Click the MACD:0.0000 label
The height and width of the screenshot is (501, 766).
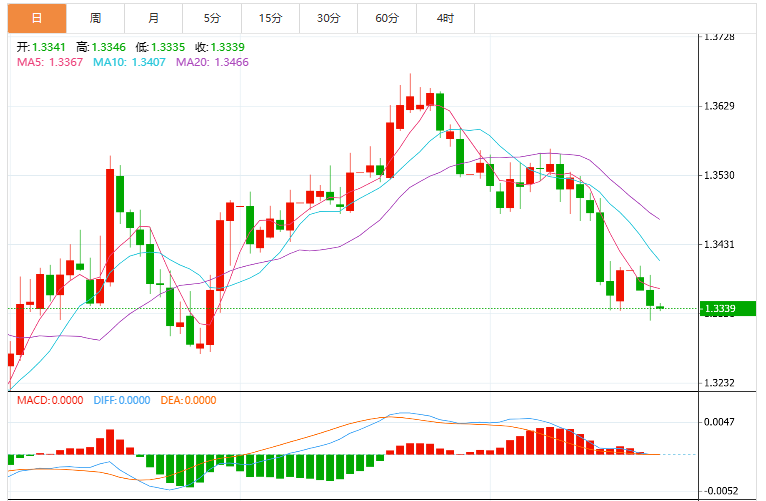[x=50, y=400]
